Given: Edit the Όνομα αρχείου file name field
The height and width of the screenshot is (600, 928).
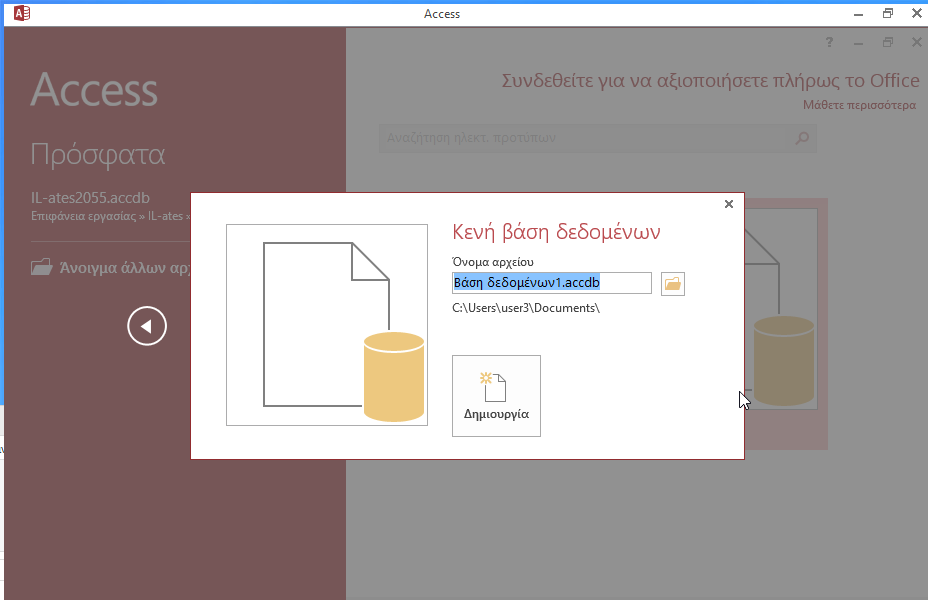Looking at the screenshot, I should [x=552, y=283].
